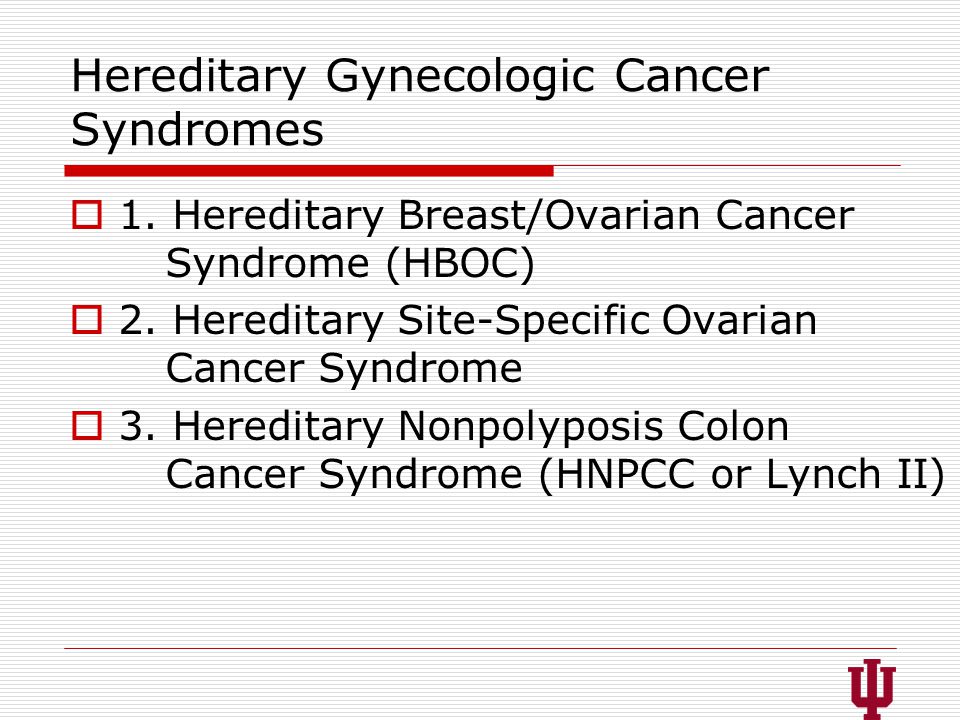This screenshot has height=720, width=960.
Task: Click 'Cancer Syndrome' under item 2
Action: (344, 369)
